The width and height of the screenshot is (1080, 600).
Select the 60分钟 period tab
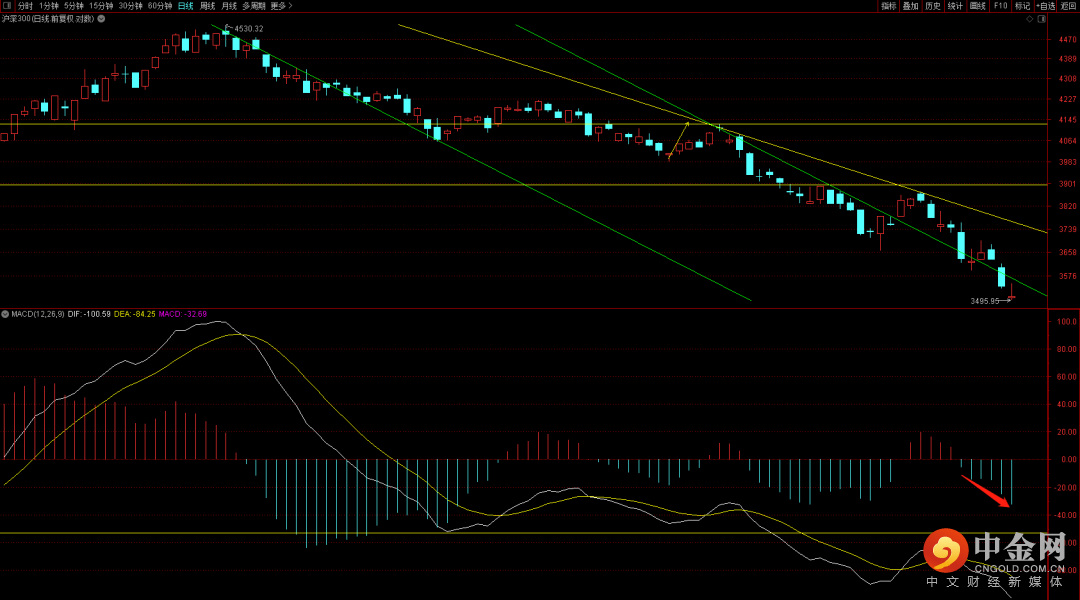(x=160, y=6)
